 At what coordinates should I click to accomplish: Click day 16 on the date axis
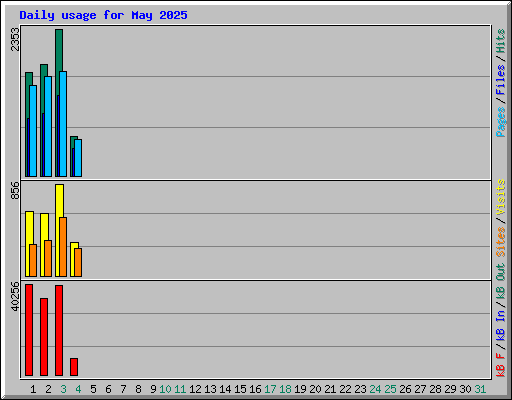pos(255,389)
